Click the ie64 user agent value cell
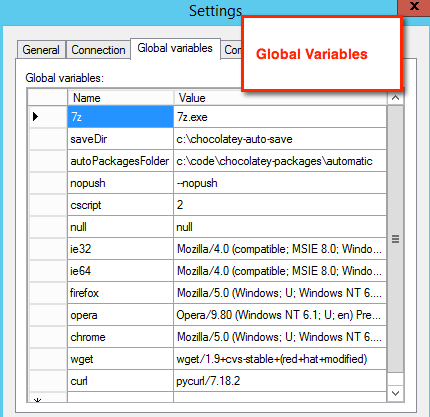Image resolution: width=430 pixels, height=417 pixels. pos(280,271)
